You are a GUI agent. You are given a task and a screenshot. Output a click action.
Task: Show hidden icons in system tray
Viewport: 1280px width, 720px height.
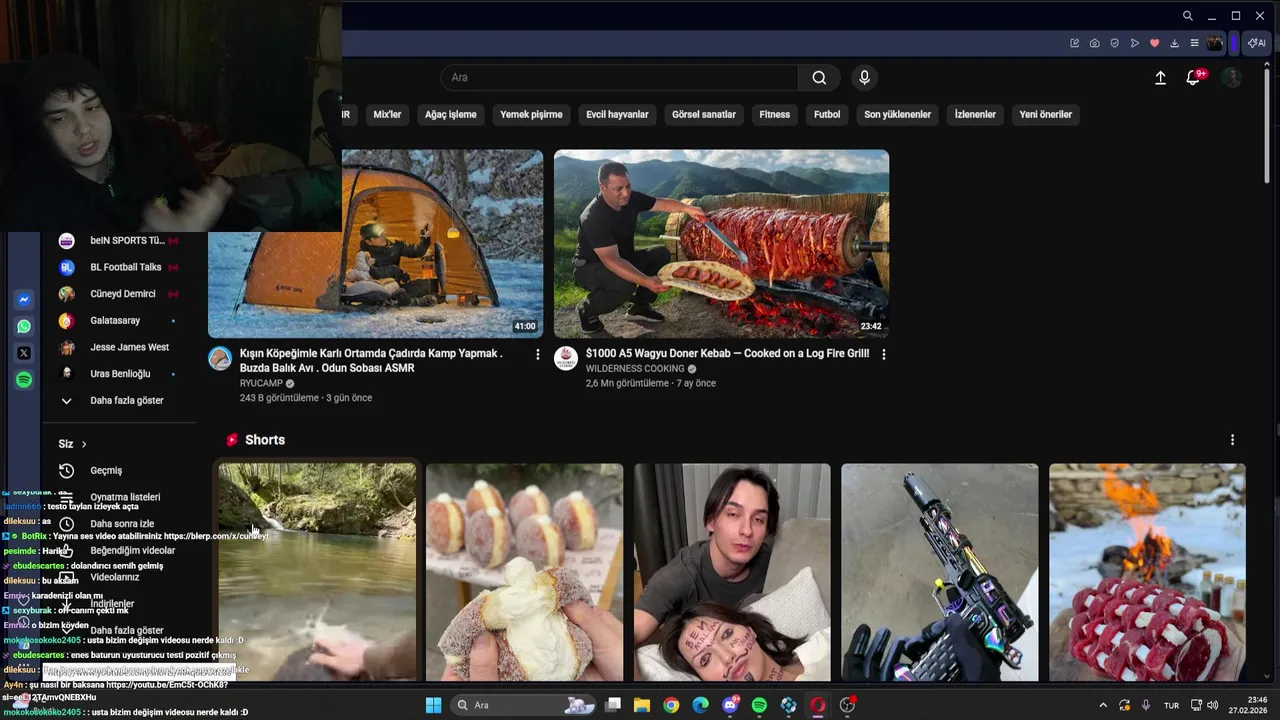[x=1103, y=706]
